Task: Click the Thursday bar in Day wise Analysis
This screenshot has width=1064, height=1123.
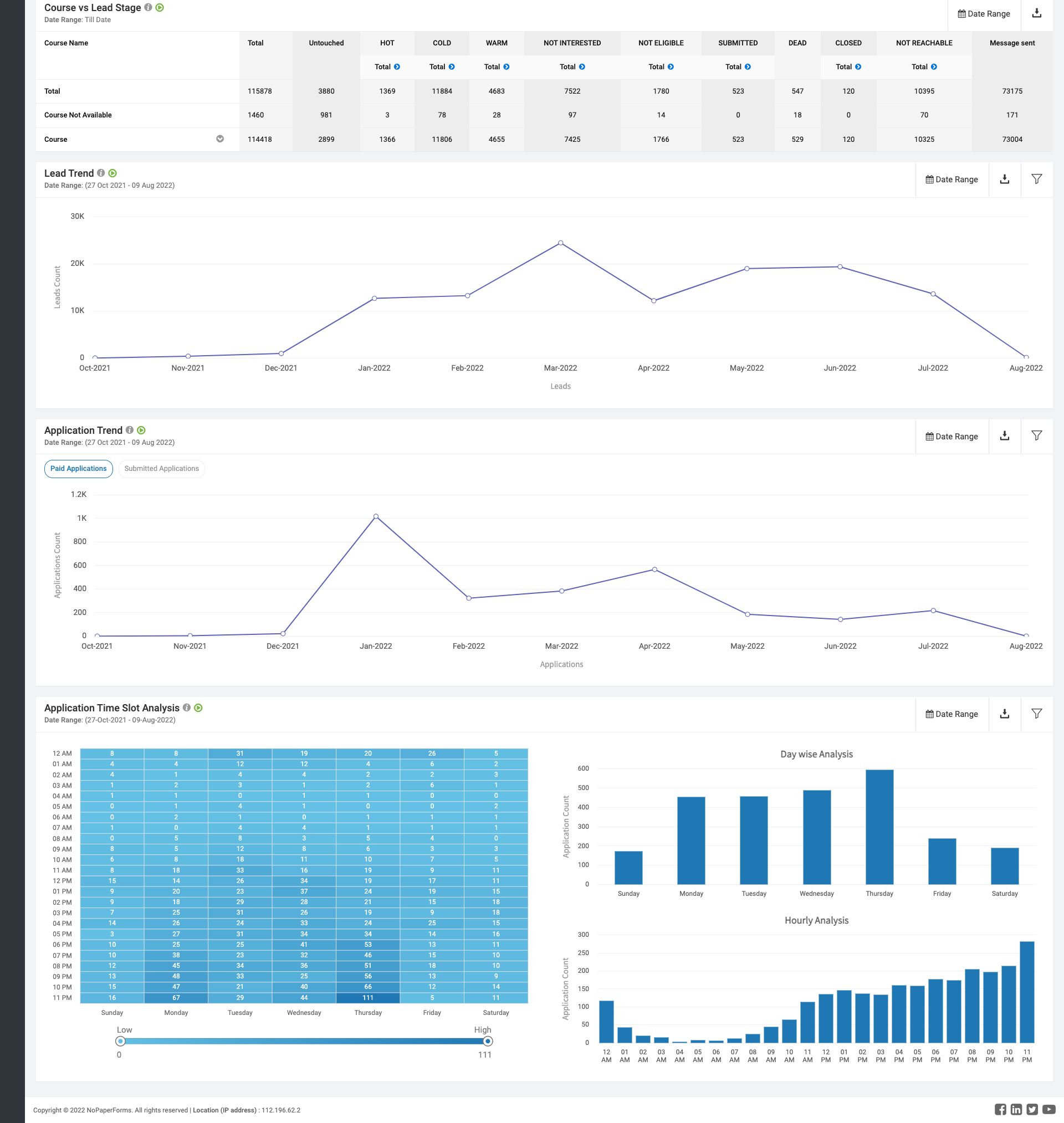Action: (x=879, y=827)
